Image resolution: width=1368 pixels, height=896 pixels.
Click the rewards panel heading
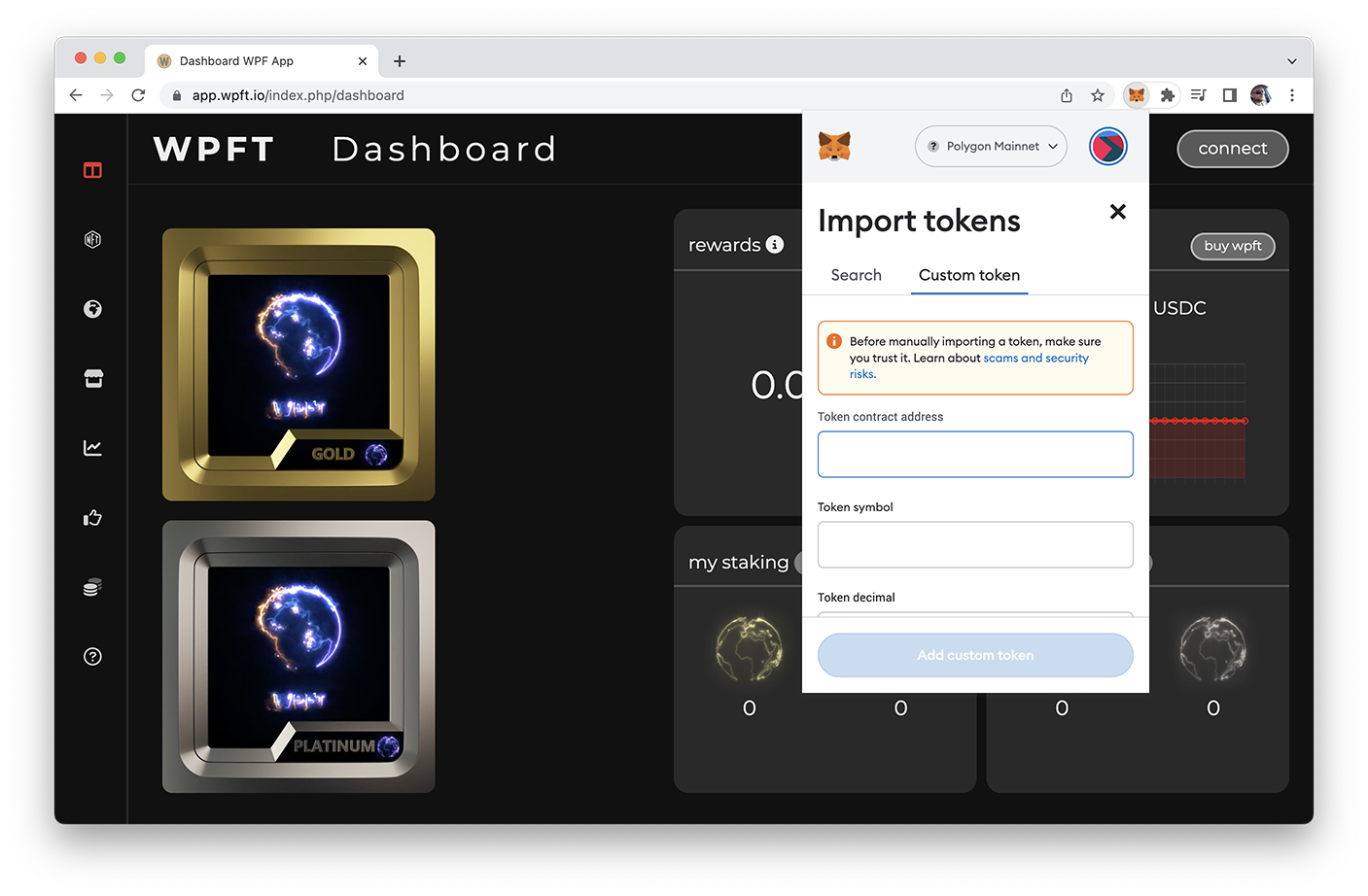[x=724, y=245]
